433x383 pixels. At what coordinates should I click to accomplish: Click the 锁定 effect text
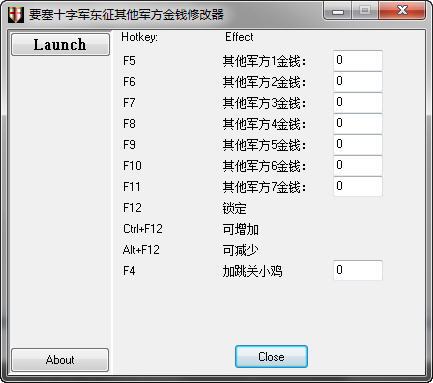tap(235, 209)
